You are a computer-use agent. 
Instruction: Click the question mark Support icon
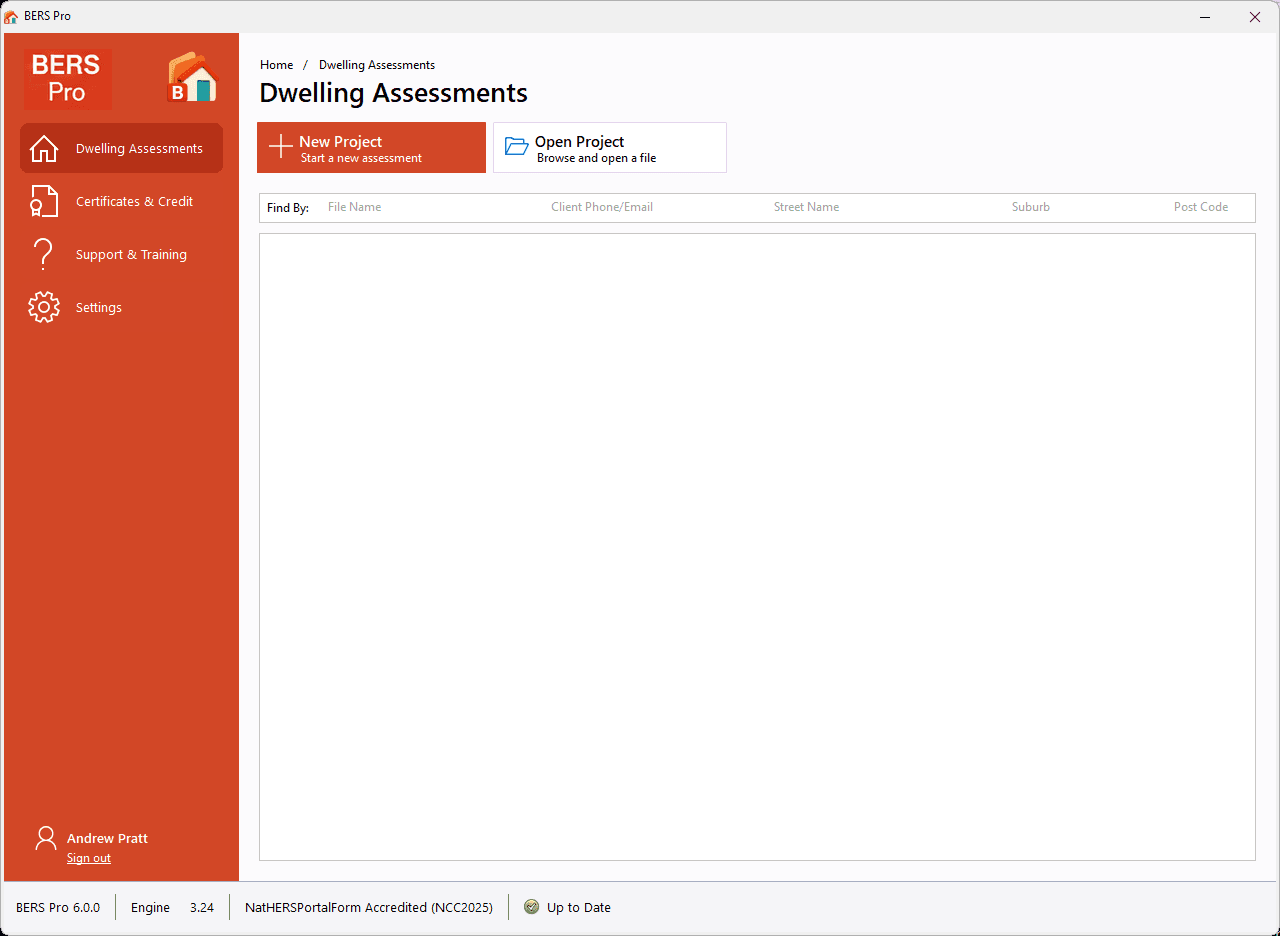(x=44, y=254)
